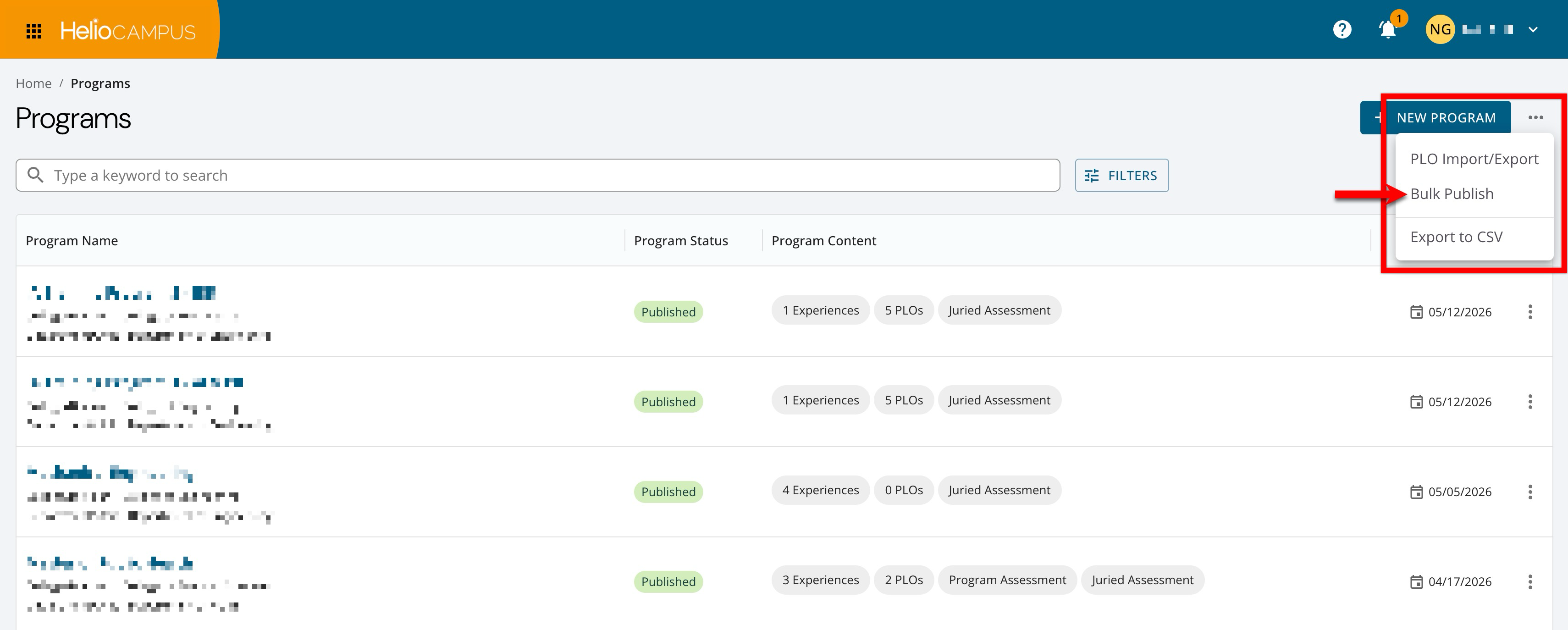Click the Program Assessment chip
1568x630 pixels.
click(x=1007, y=580)
